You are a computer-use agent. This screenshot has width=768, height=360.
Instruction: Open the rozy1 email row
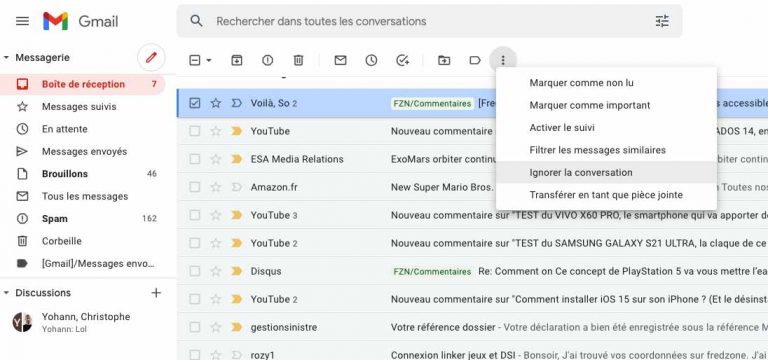(x=472, y=354)
